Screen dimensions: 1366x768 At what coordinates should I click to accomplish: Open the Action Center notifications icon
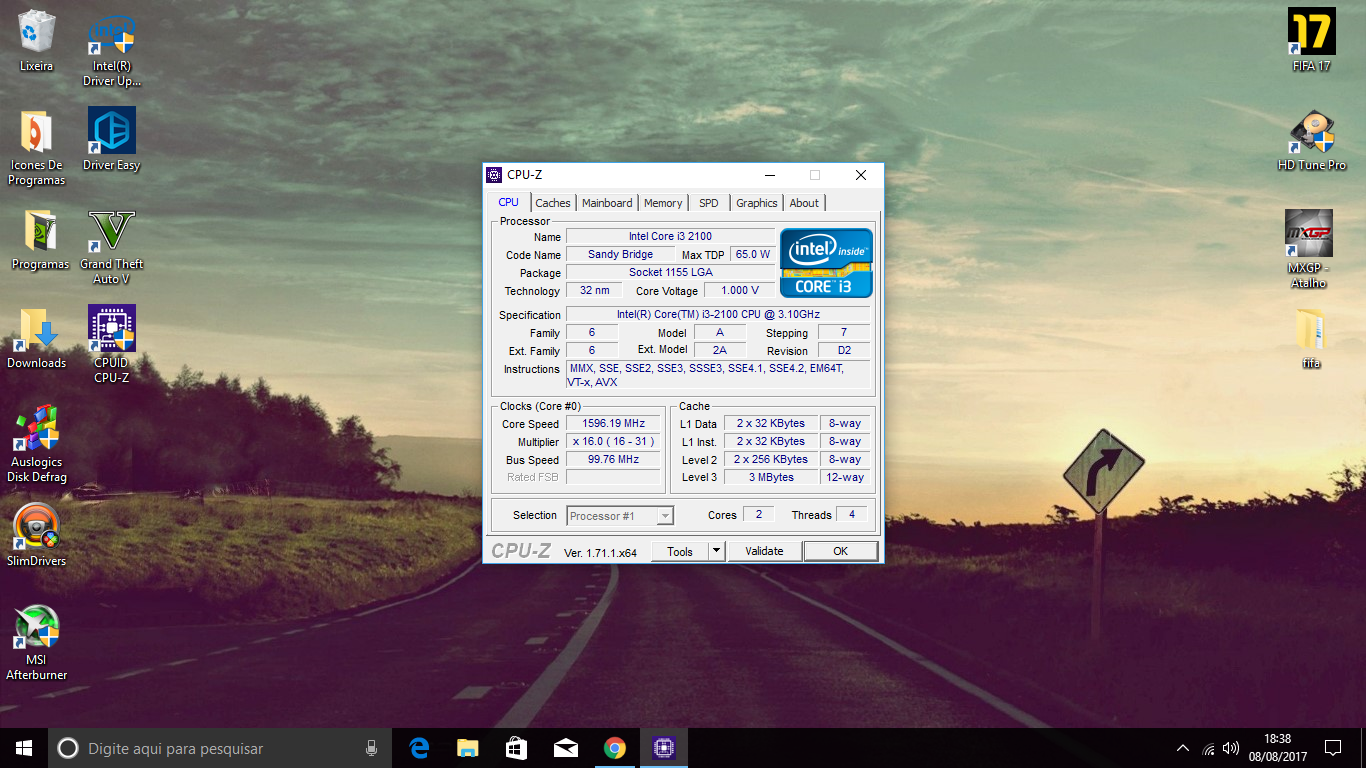(x=1332, y=748)
